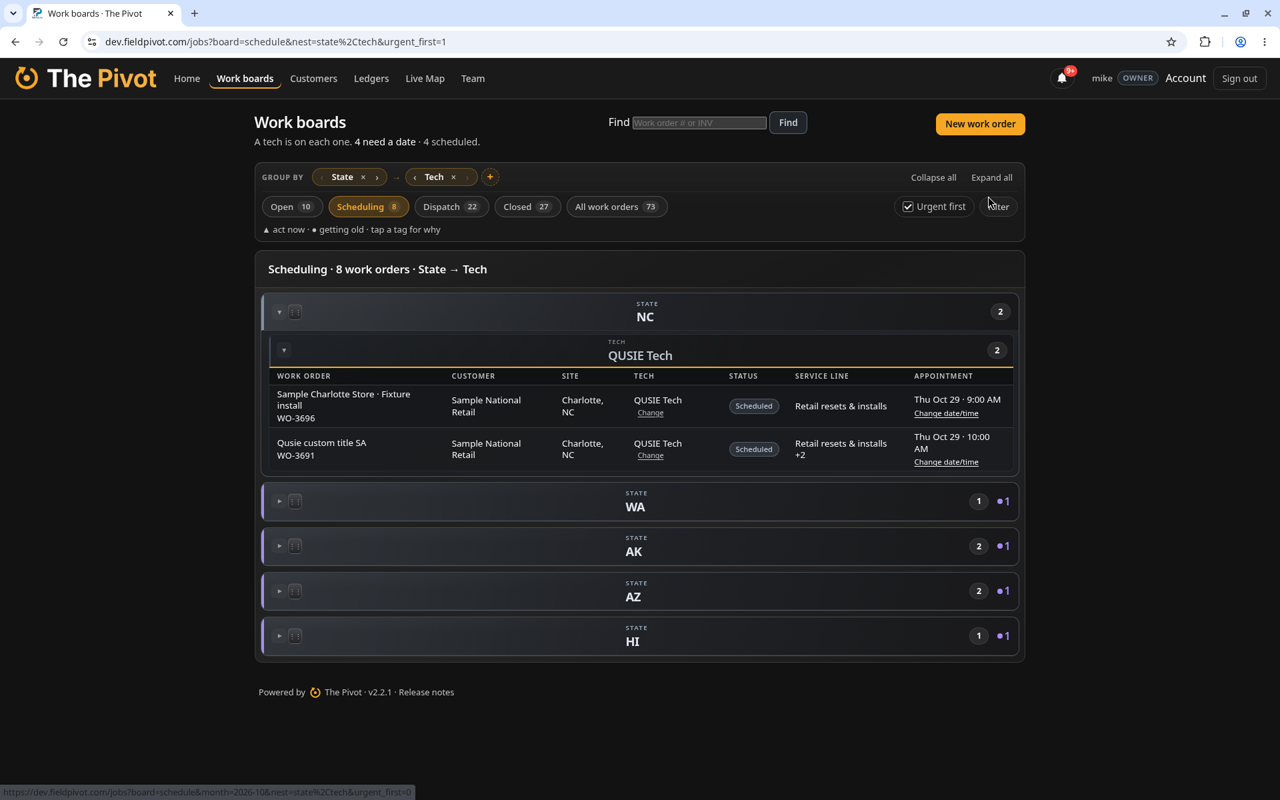Uncheck the Urgent first checkbox
The image size is (1280, 800).
(x=908, y=207)
